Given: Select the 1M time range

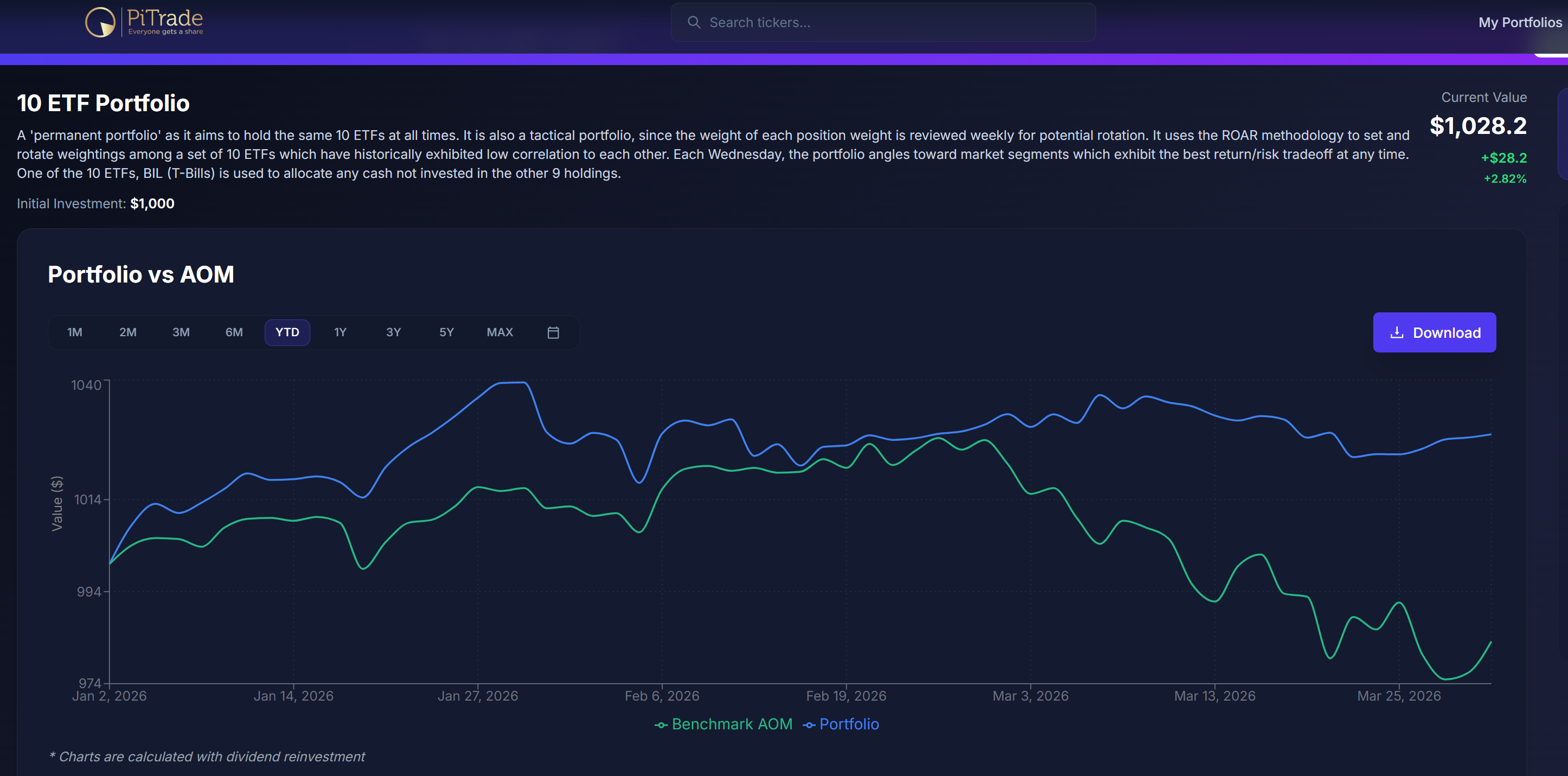Looking at the screenshot, I should [x=74, y=332].
